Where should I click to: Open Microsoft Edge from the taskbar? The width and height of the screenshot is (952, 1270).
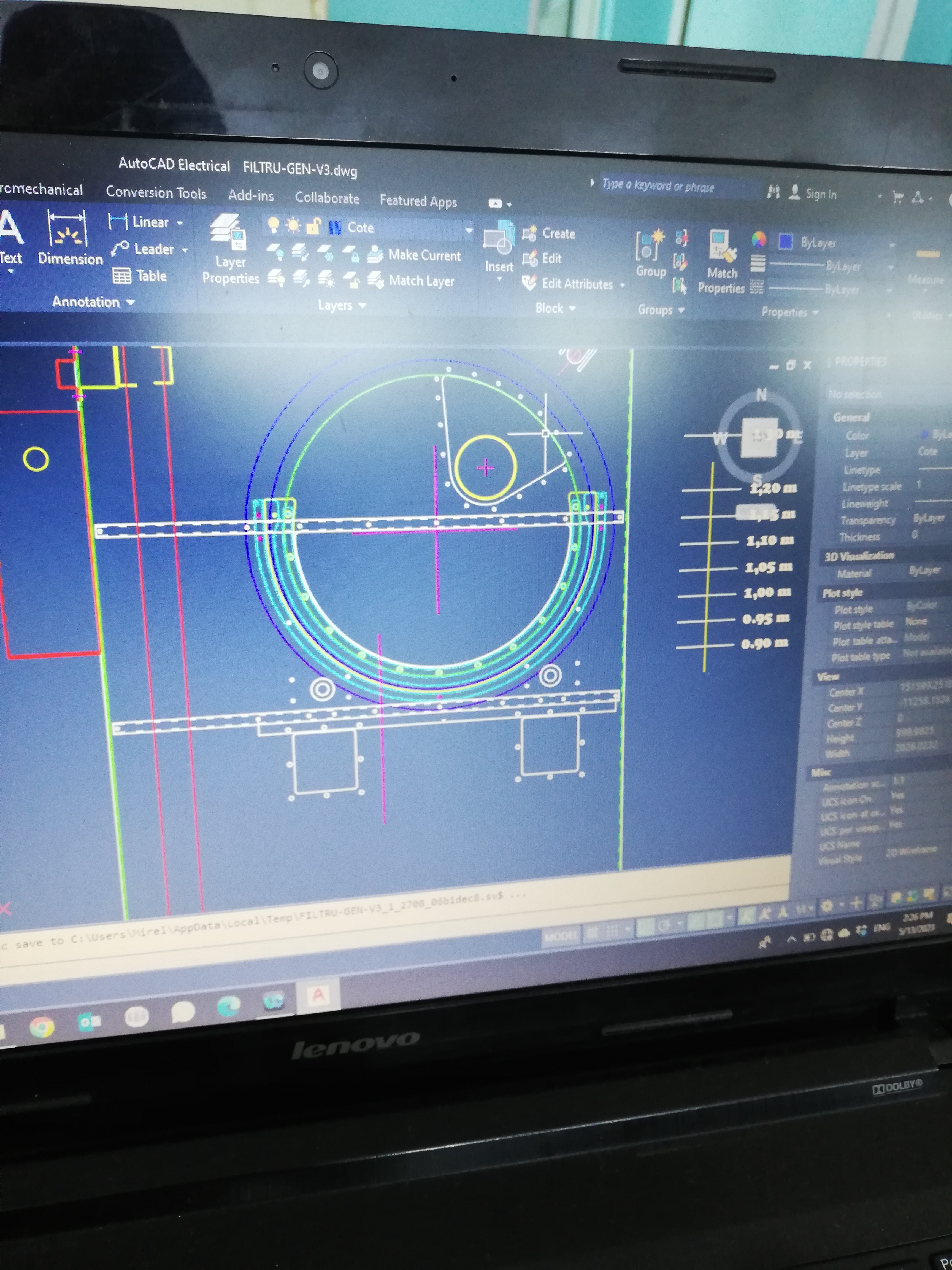tap(229, 1007)
